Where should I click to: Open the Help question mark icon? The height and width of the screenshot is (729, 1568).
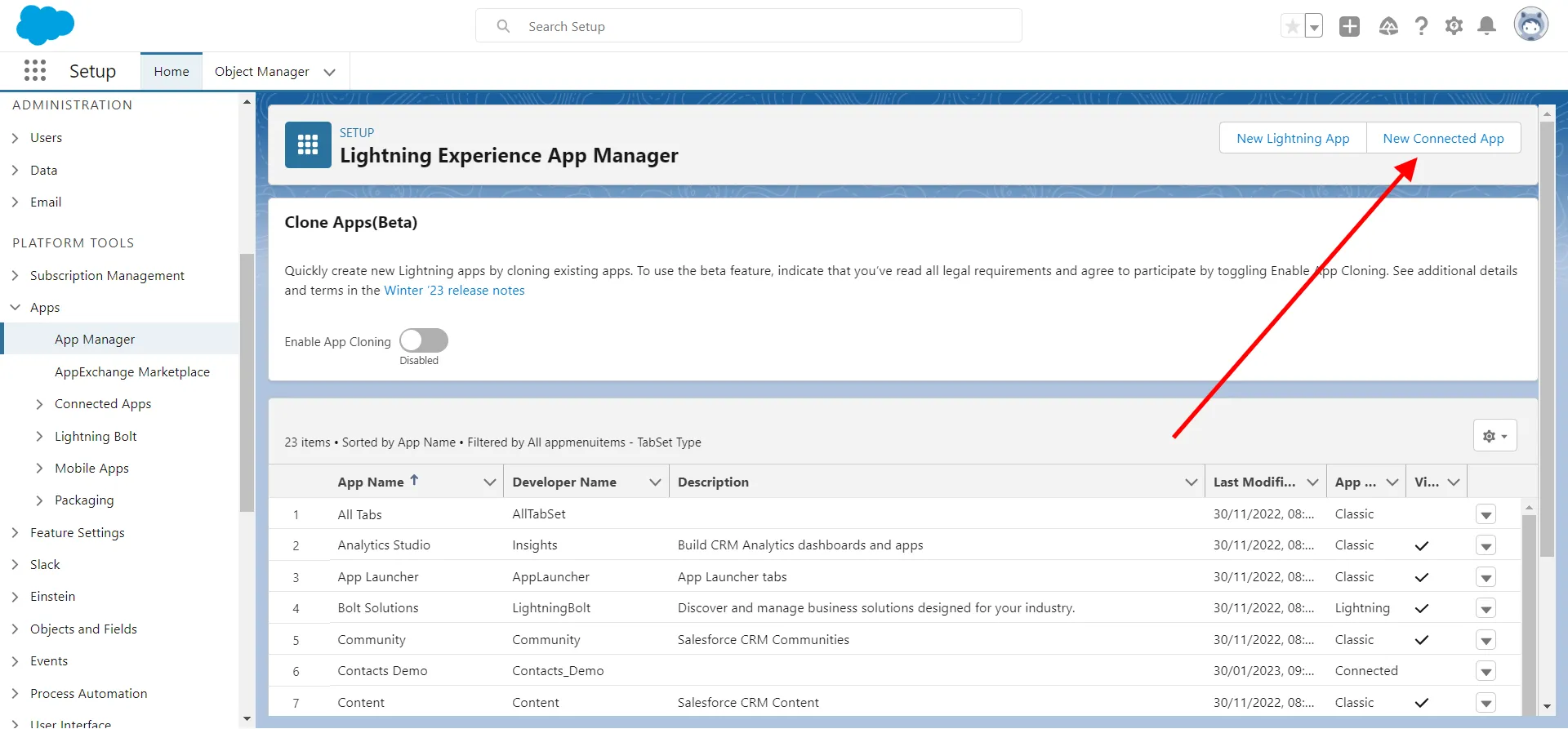pyautogui.click(x=1421, y=26)
